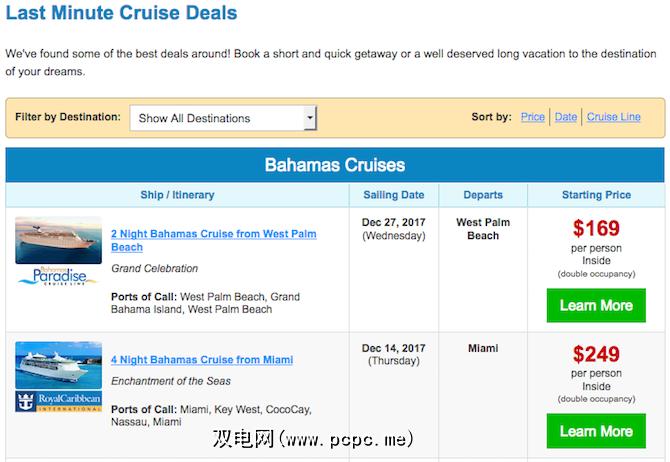Click the Starting Price column header
Image resolution: width=670 pixels, height=462 pixels.
(596, 195)
